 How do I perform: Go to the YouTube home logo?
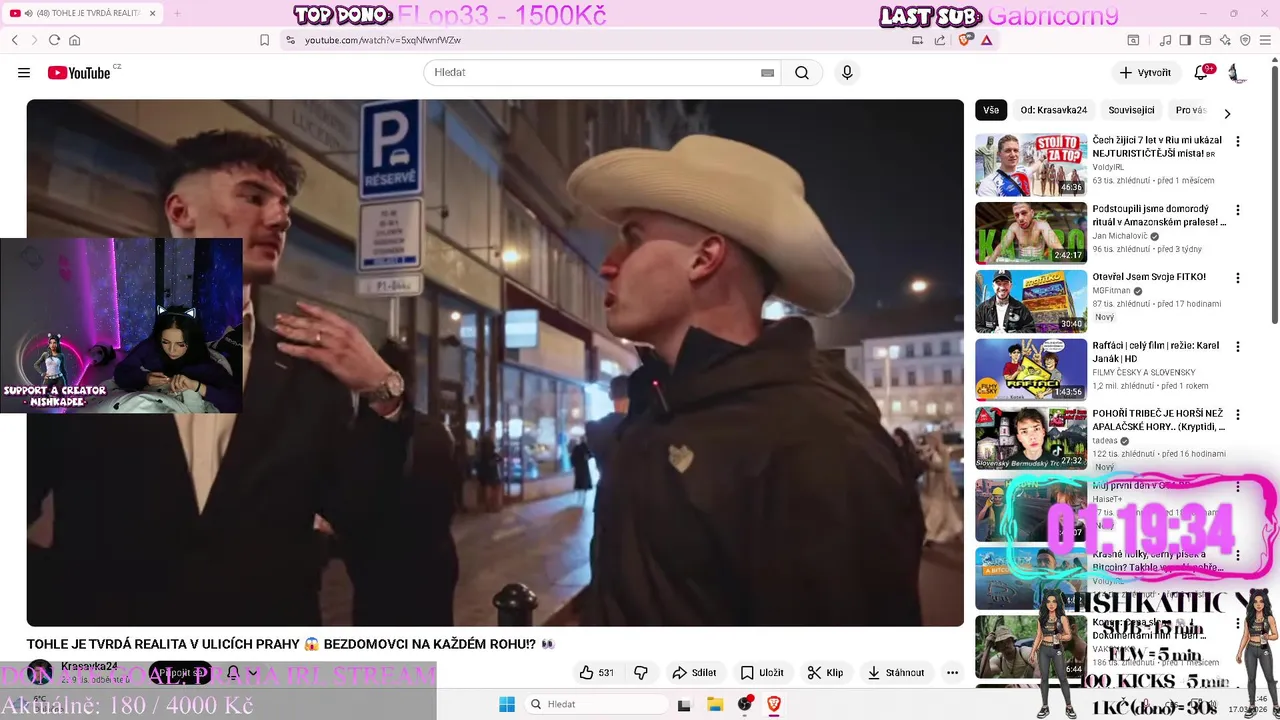pyautogui.click(x=79, y=72)
